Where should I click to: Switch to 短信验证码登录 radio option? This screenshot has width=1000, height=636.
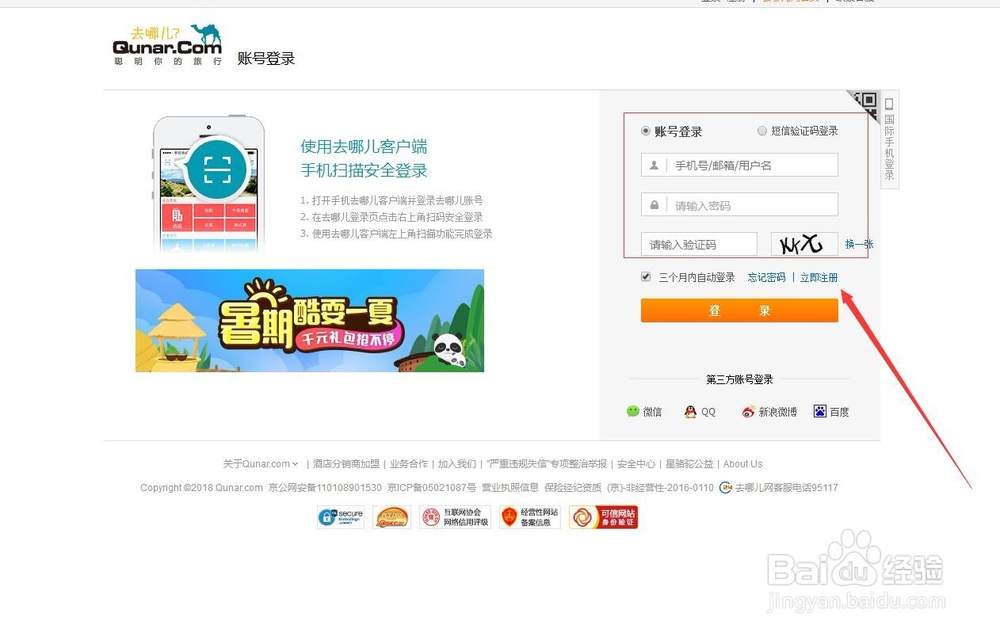tap(761, 130)
